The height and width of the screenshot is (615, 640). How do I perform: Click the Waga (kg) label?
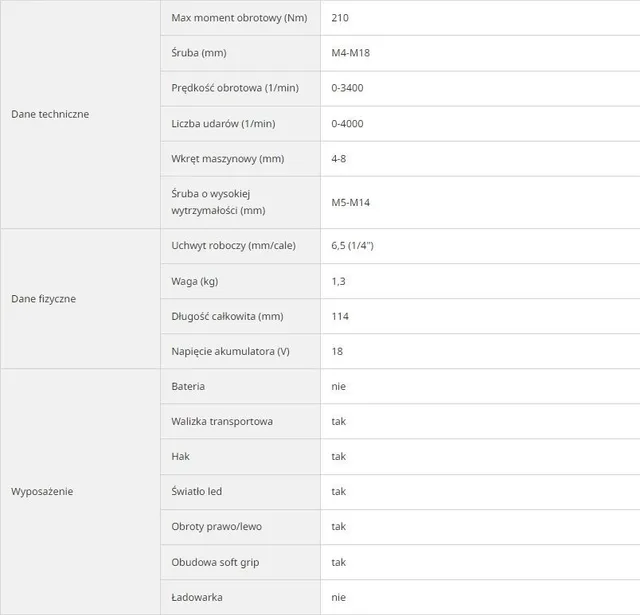tap(195, 281)
